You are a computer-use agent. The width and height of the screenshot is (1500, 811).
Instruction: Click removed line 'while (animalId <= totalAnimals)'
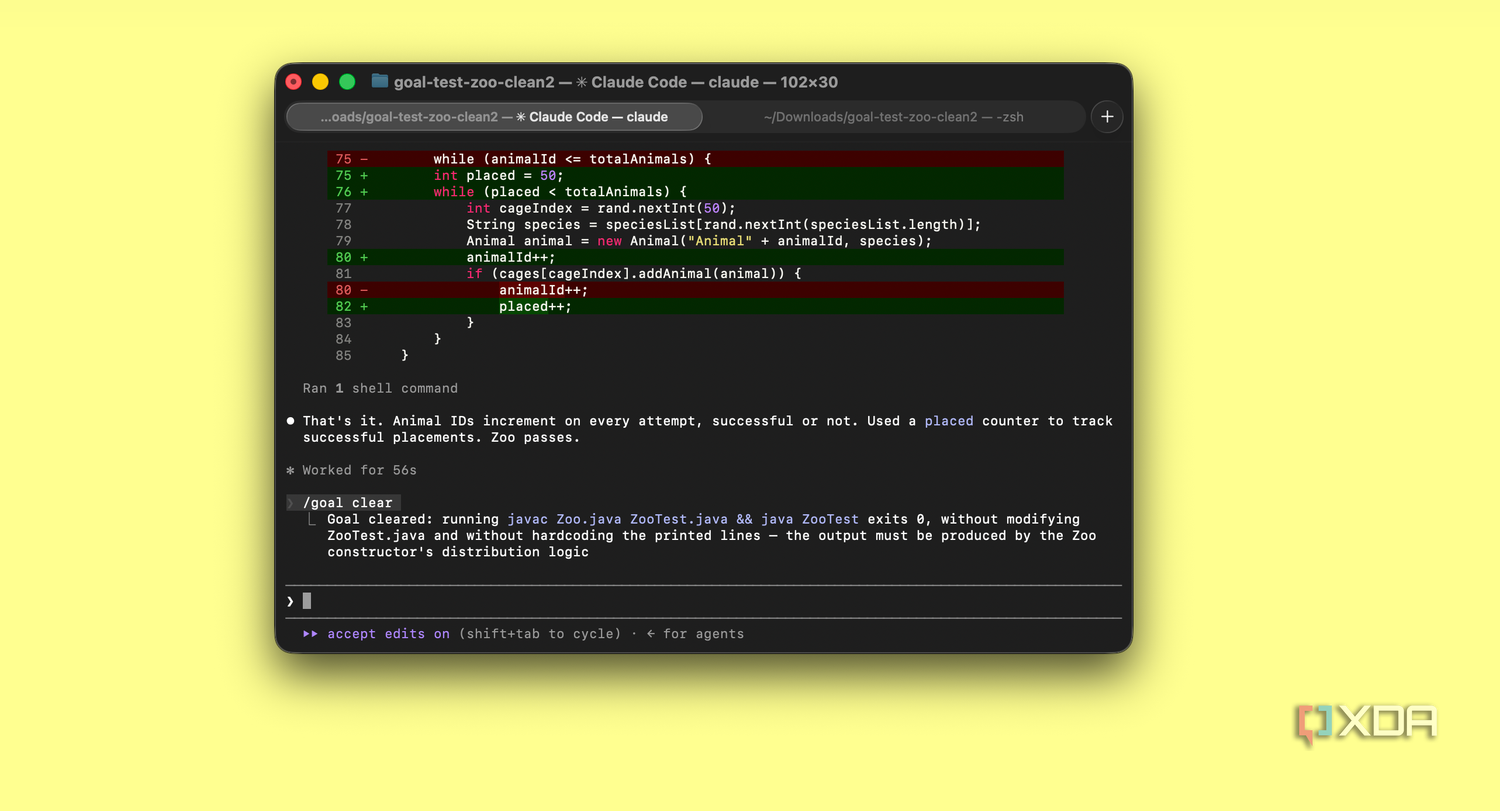pyautogui.click(x=695, y=159)
